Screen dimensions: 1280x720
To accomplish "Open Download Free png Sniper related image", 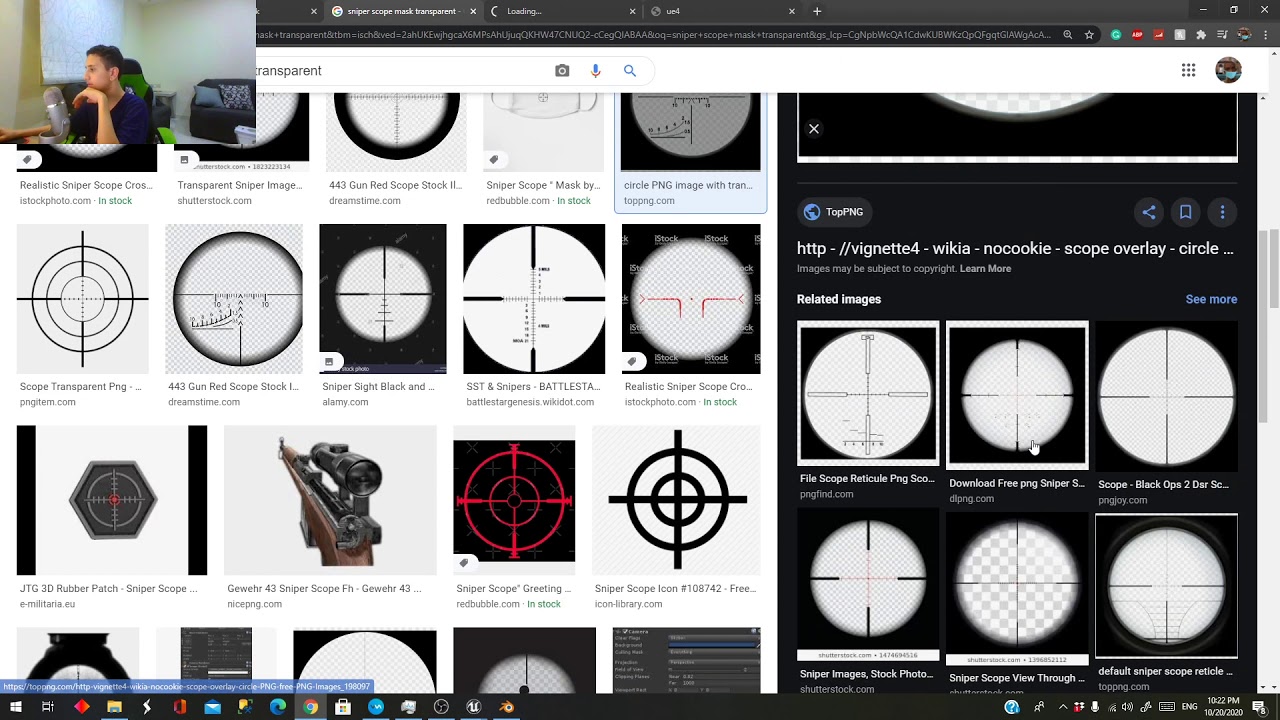I will click(x=1017, y=395).
